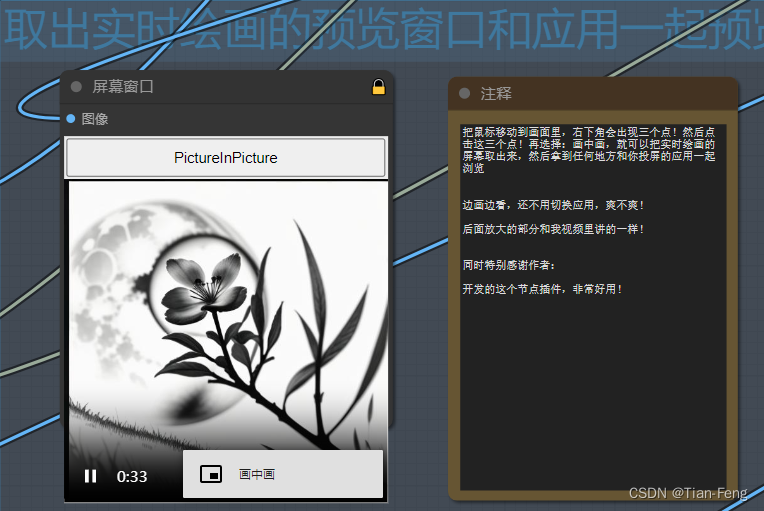Toggle the lock icon on 屏幕窗口 node

click(379, 87)
